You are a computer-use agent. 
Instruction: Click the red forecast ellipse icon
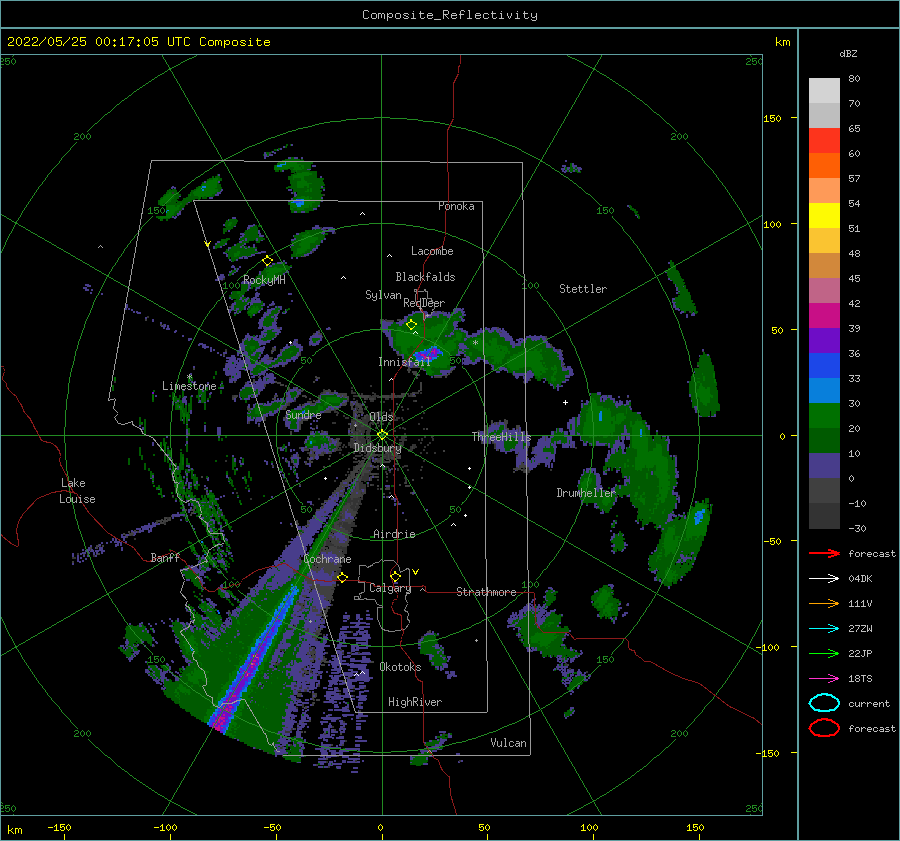click(824, 728)
